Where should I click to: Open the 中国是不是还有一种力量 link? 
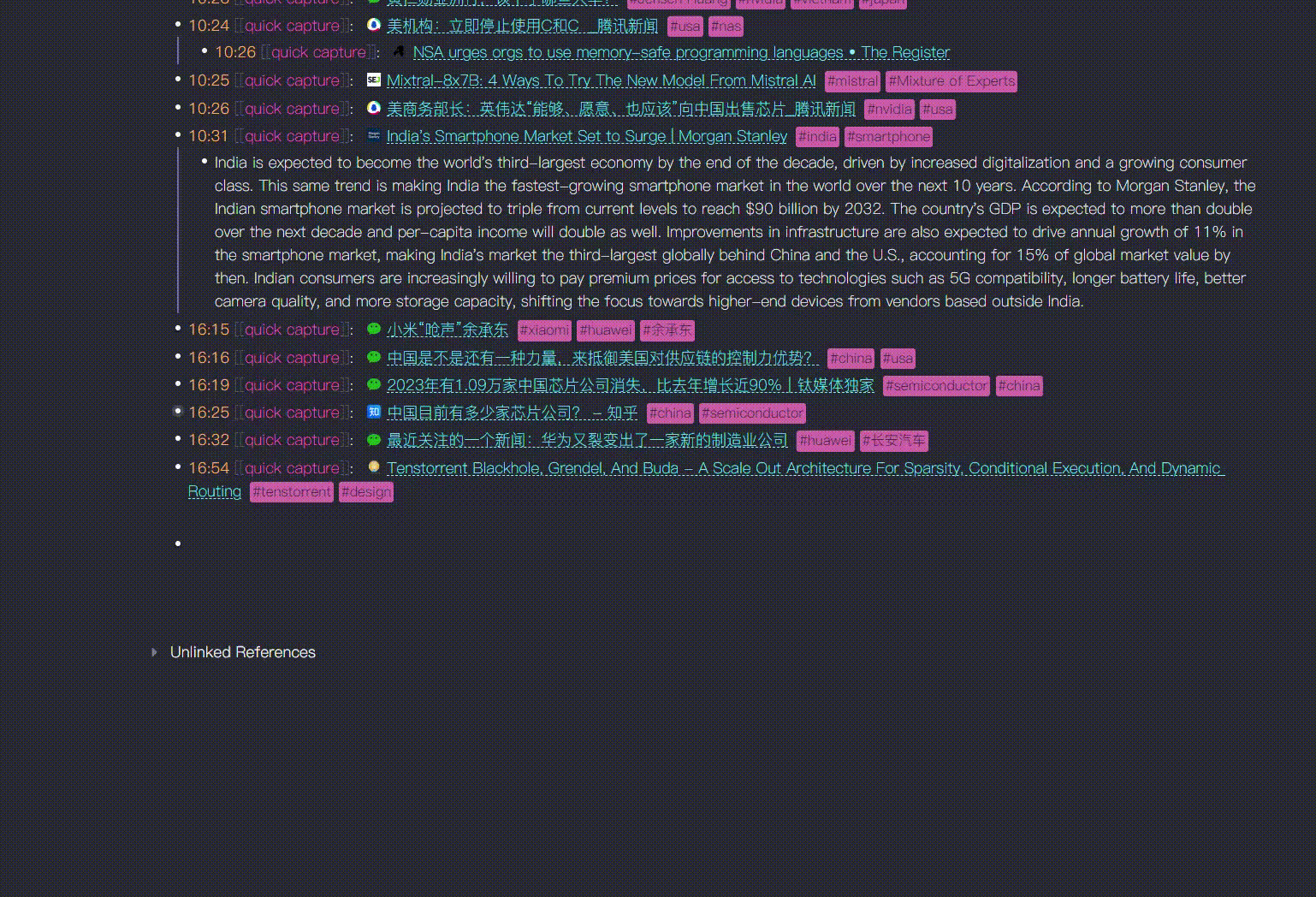[x=602, y=358]
